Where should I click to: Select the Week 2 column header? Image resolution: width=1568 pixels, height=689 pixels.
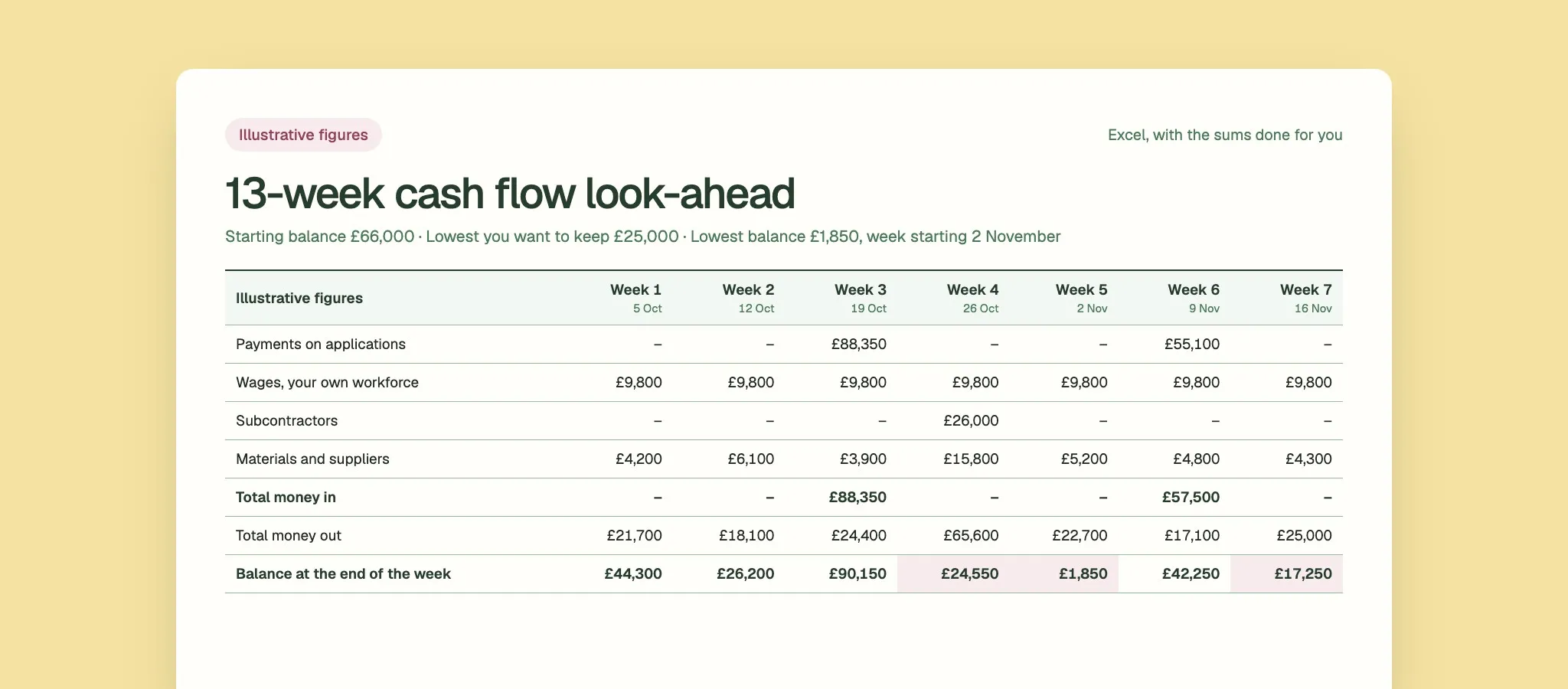[x=729, y=298]
